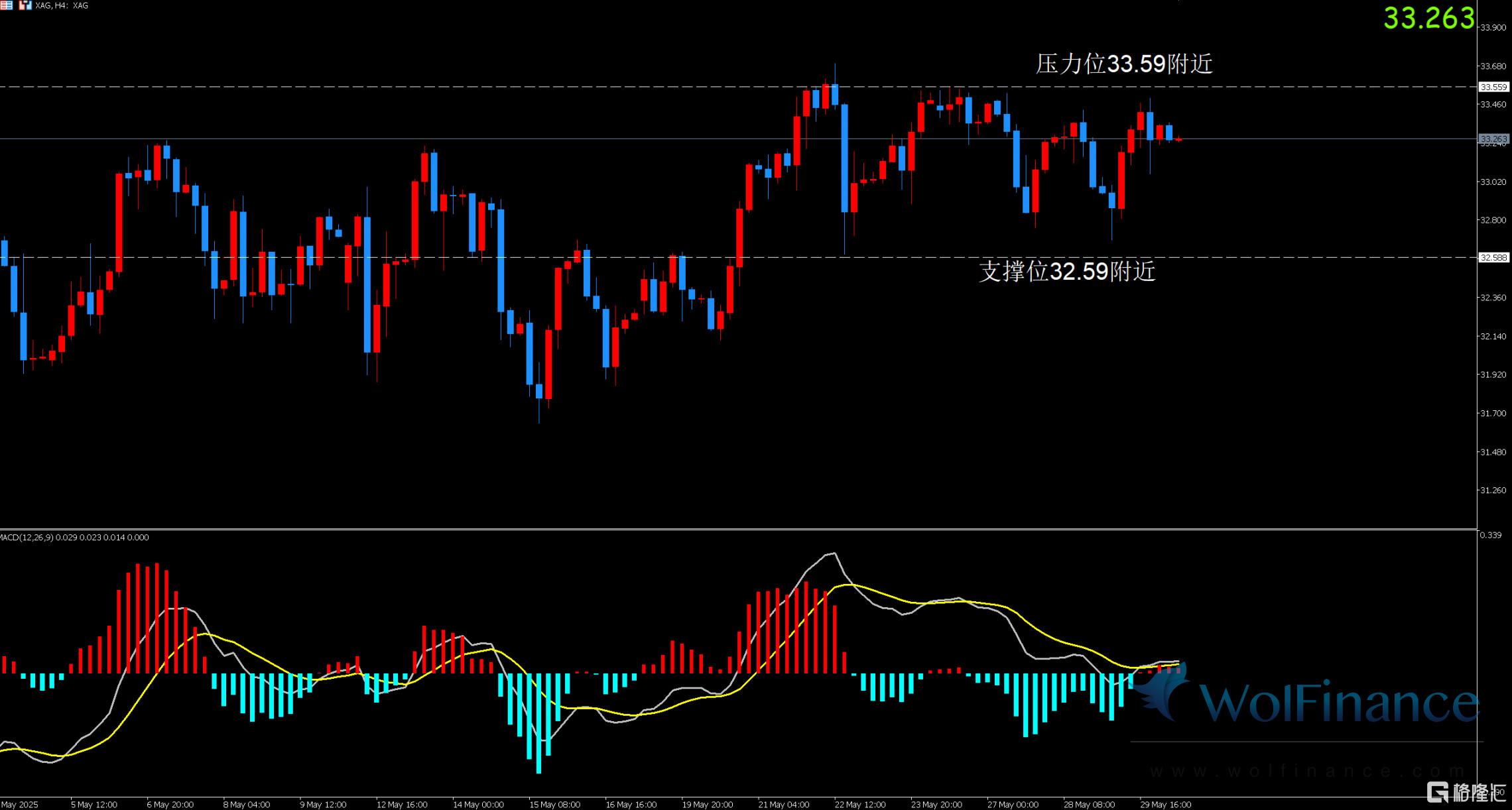The height and width of the screenshot is (810, 1512).
Task: Click the 32.360 price scale label
Action: pyautogui.click(x=1493, y=298)
